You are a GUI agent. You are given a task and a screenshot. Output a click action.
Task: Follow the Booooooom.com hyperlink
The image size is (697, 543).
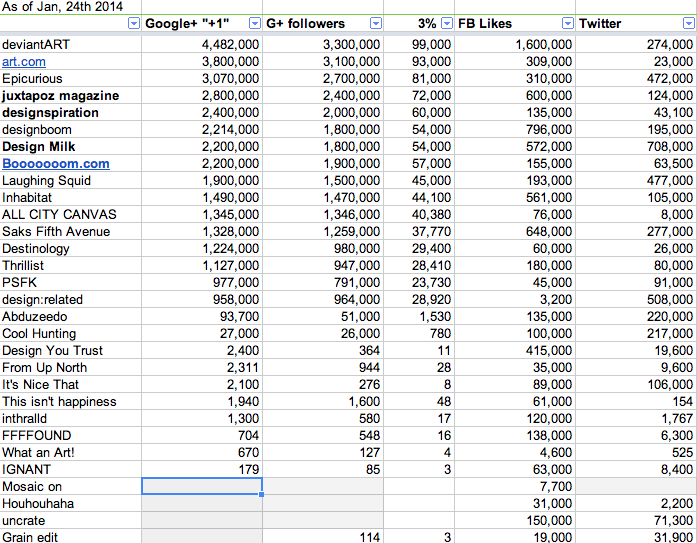[x=56, y=164]
